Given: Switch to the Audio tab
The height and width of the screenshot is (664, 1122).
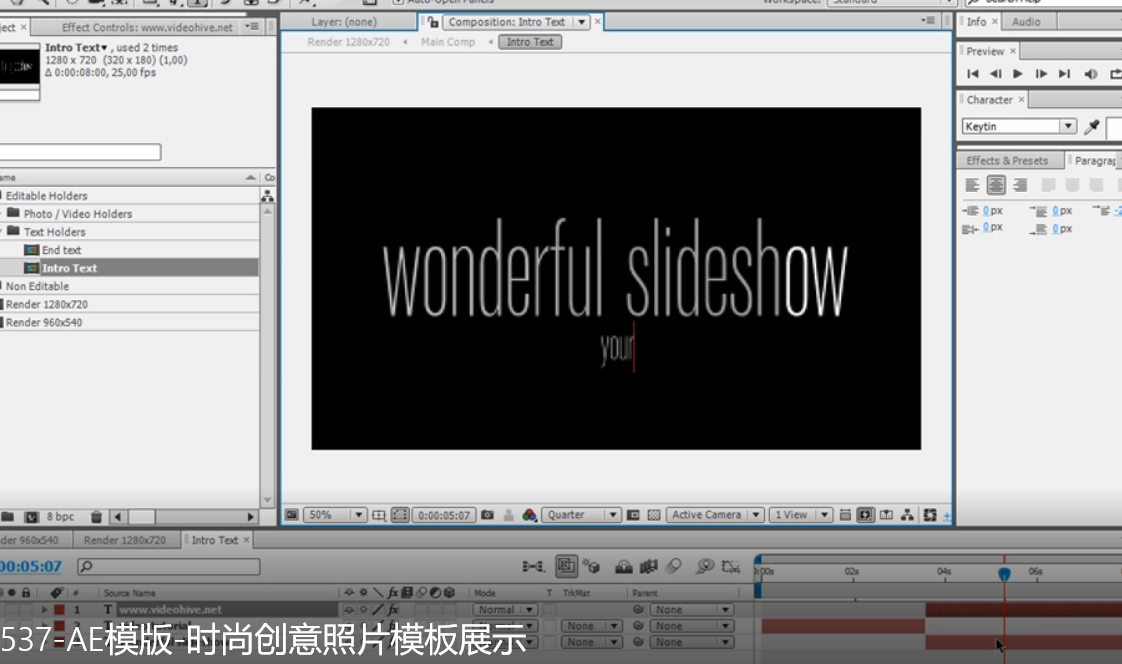Looking at the screenshot, I should 1026,22.
